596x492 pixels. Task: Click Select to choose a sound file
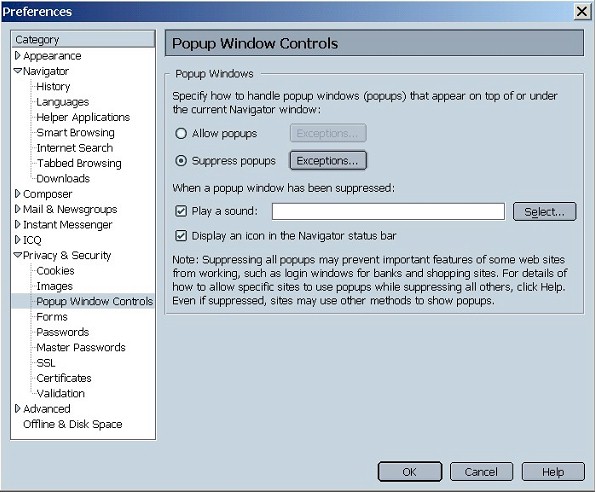(544, 211)
